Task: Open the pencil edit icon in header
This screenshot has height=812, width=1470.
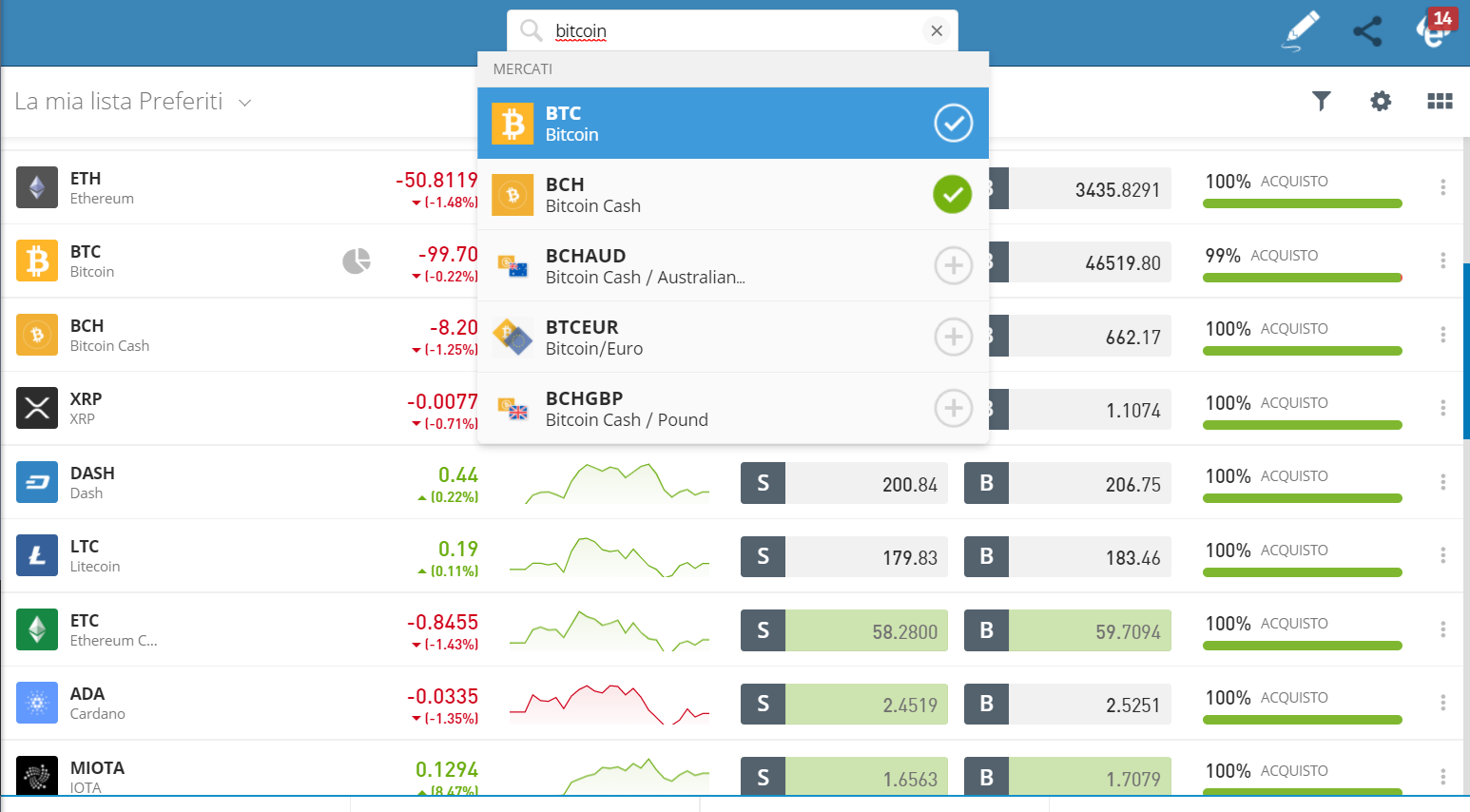Action: click(1302, 30)
